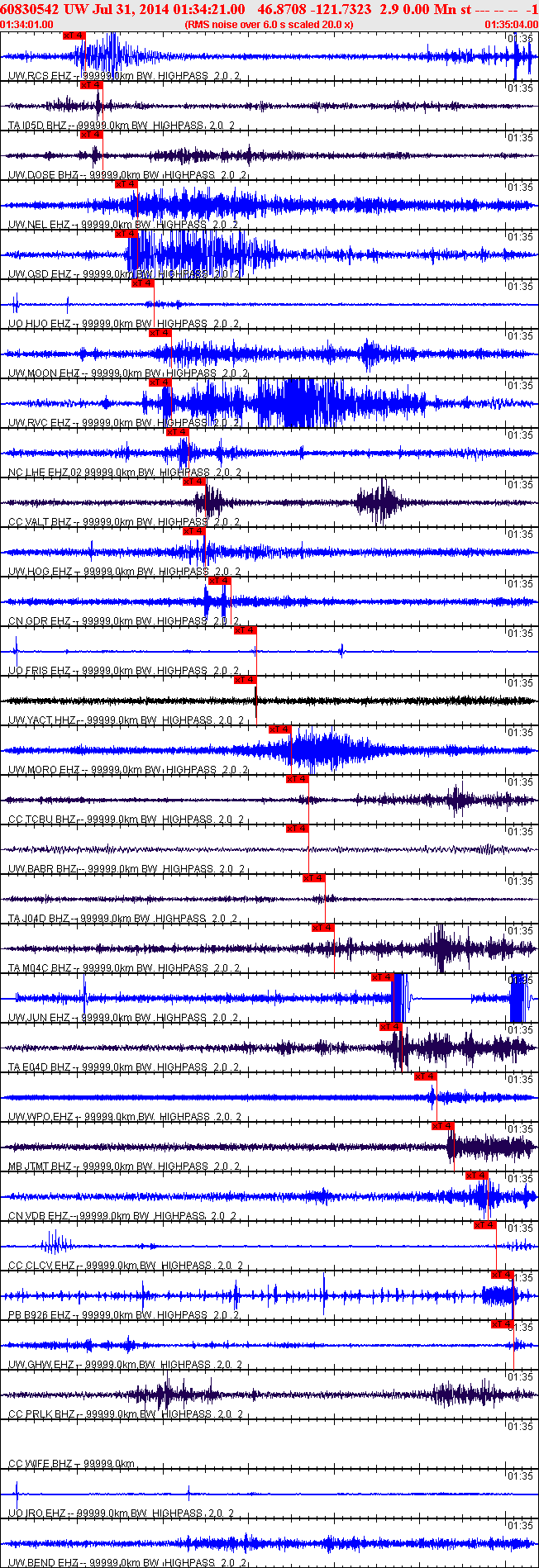Click the red pick marker on UW.YACT trace
Image resolution: width=539 pixels, height=1568 pixels.
[246, 680]
